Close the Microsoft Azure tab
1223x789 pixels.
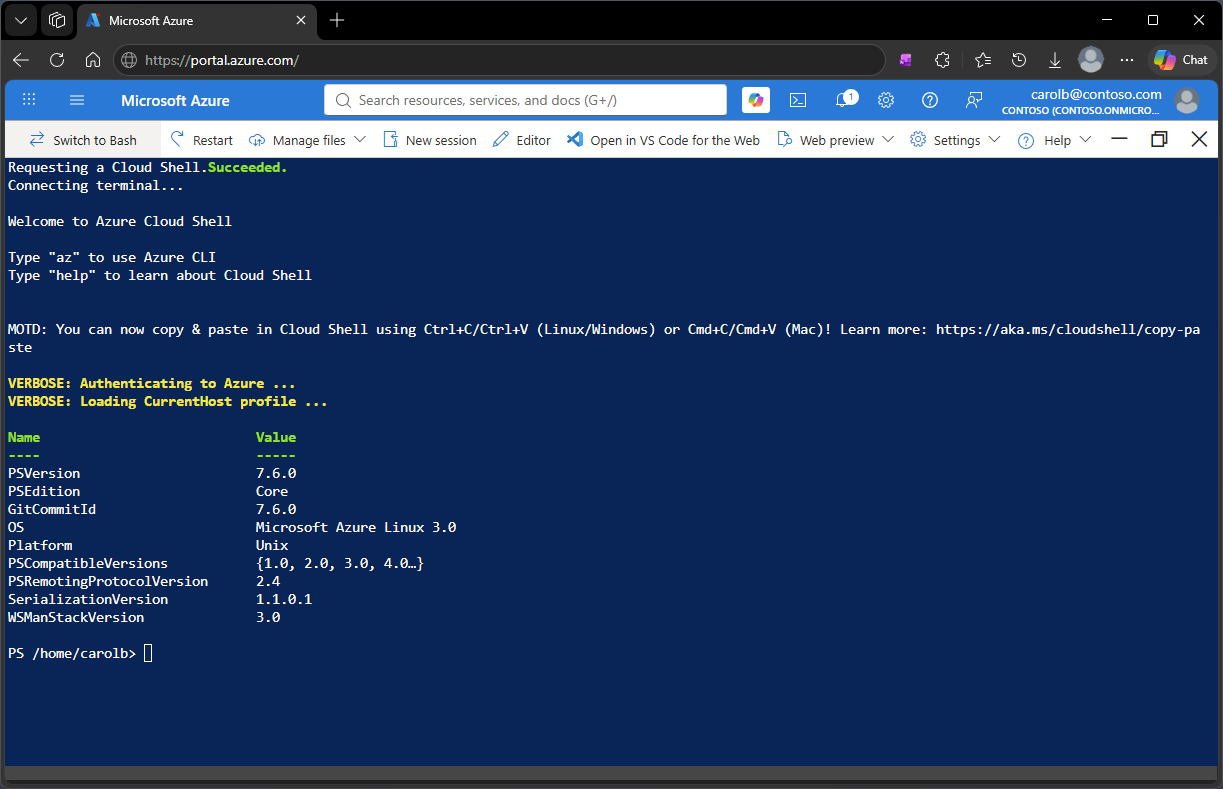pos(302,20)
